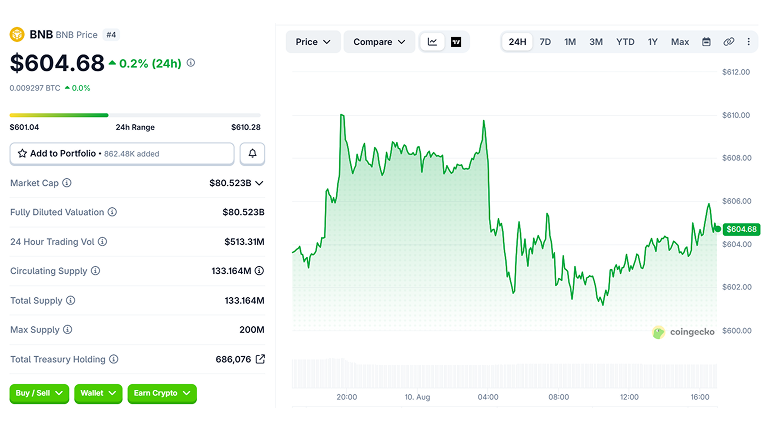Click the $610.28 range high value
Screen dimensions: 768x432
tap(246, 127)
